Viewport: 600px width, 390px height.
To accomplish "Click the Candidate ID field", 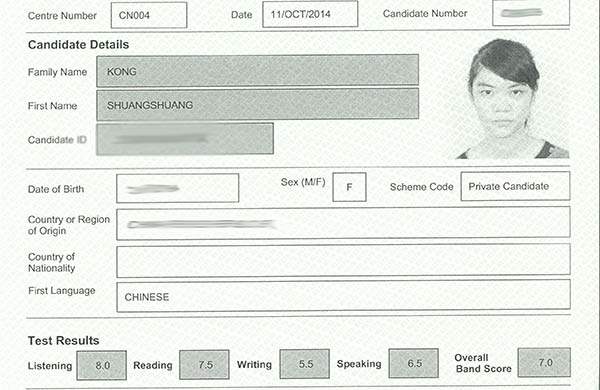I will (x=185, y=139).
